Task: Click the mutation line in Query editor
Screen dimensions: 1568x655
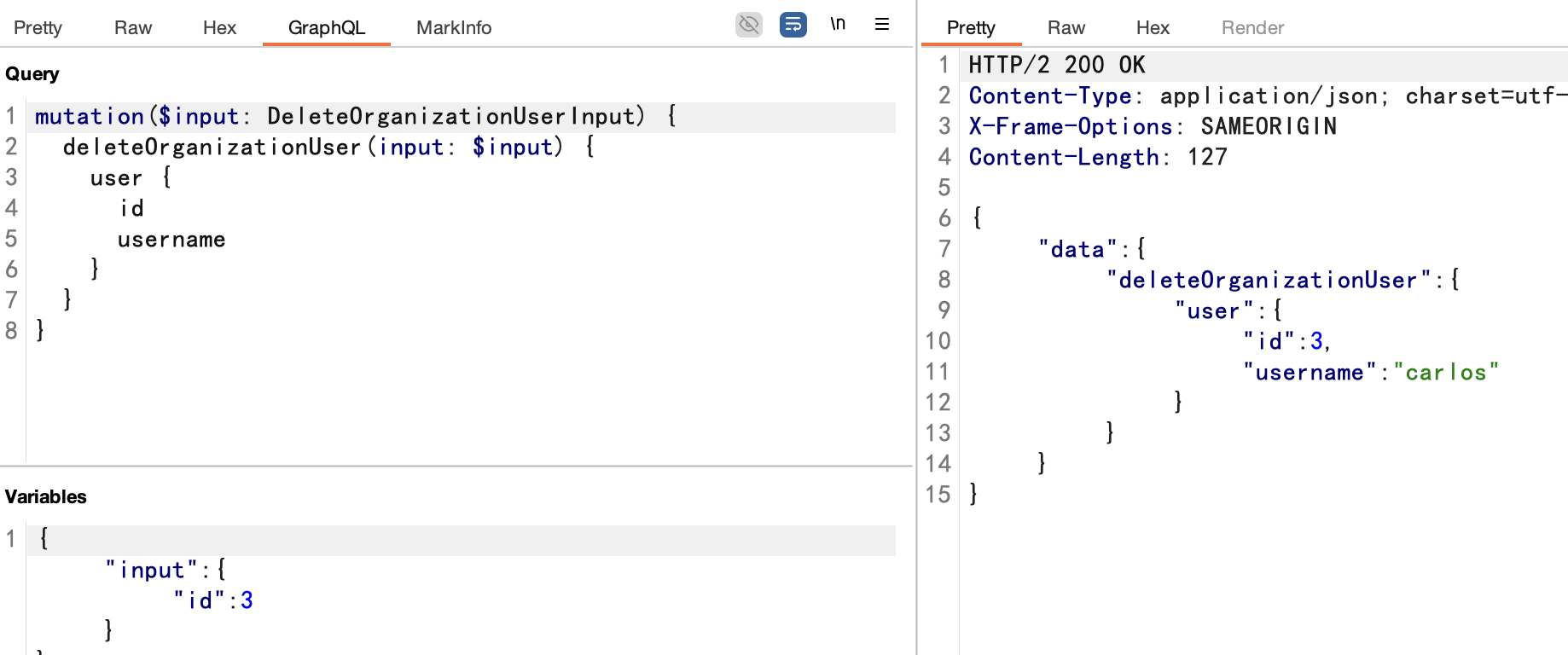Action: (341, 117)
